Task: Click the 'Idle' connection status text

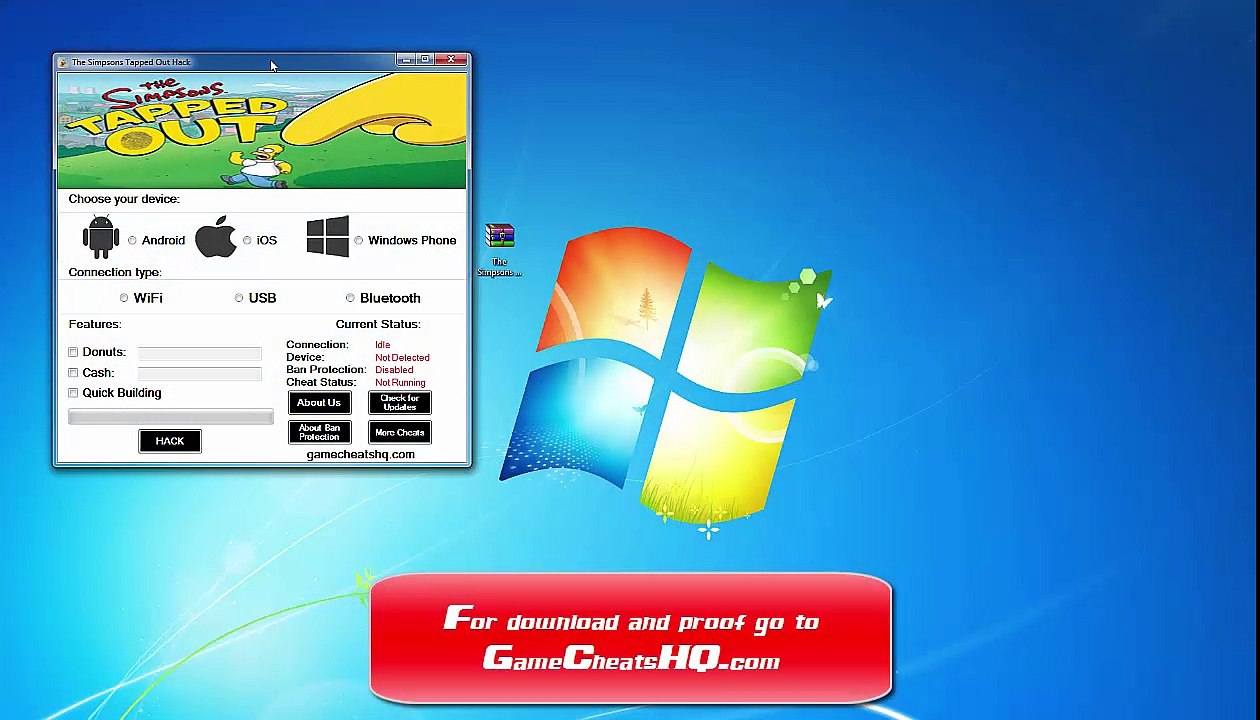Action: 382,345
